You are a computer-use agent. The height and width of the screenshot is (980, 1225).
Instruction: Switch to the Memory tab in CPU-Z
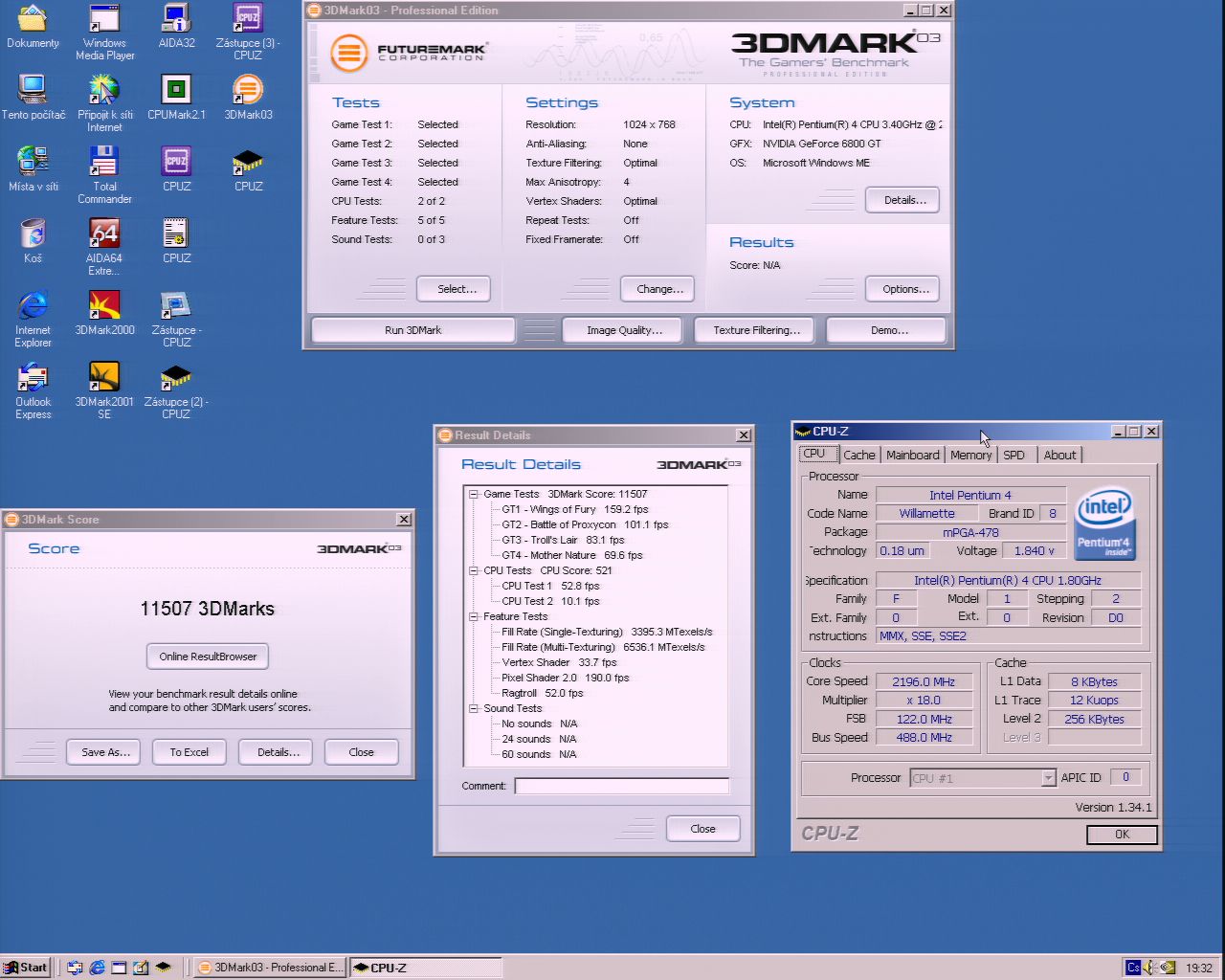point(970,456)
